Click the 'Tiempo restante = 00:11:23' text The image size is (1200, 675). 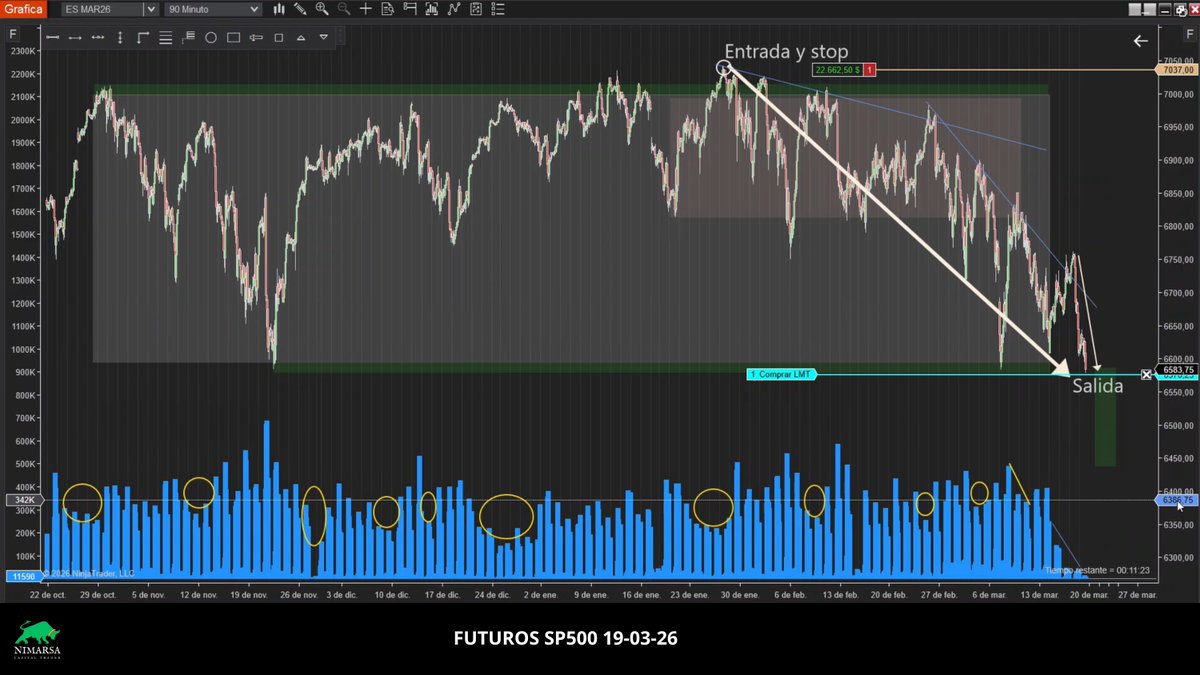(1097, 570)
